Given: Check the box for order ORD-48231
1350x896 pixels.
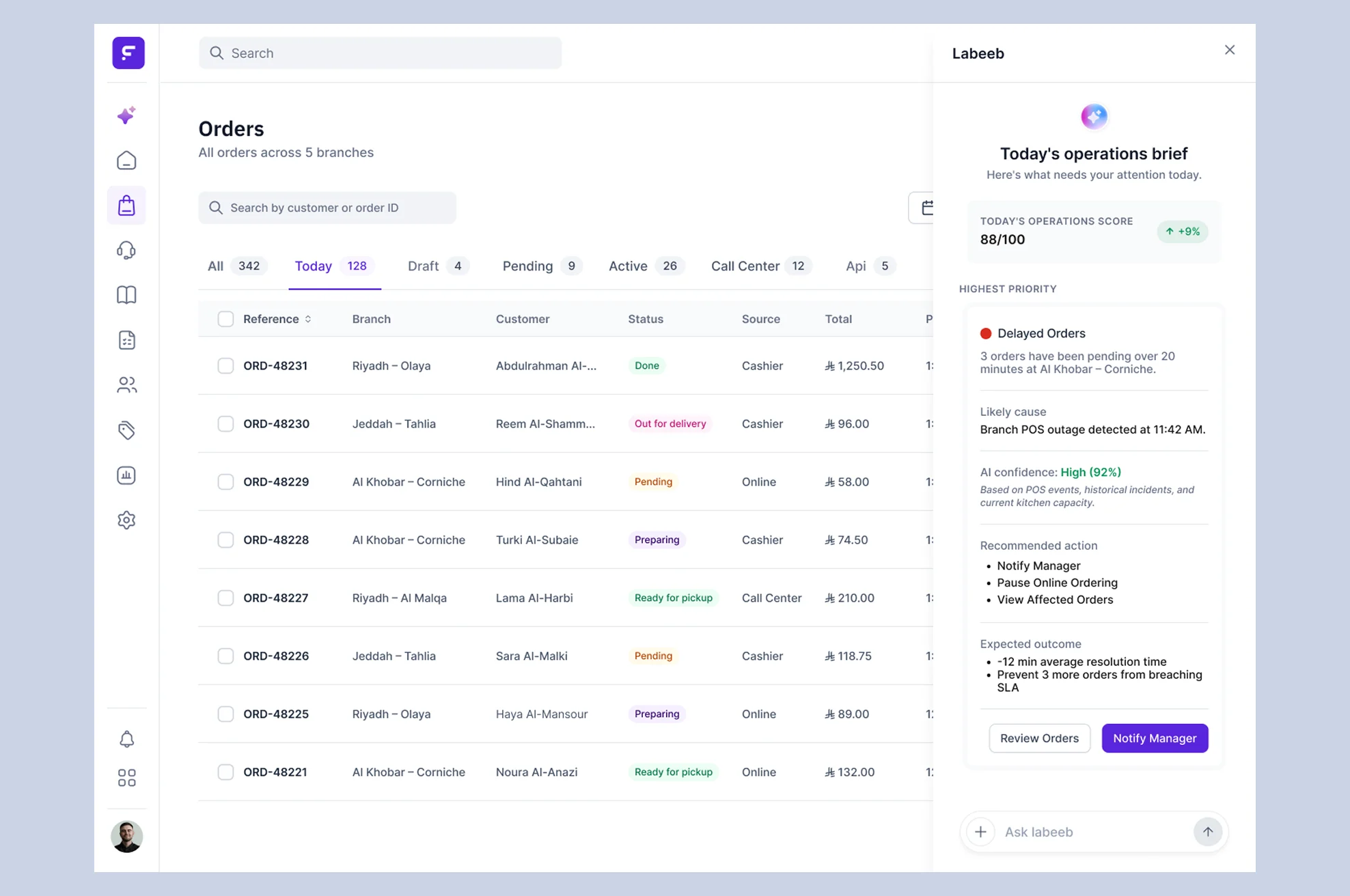Looking at the screenshot, I should tap(225, 365).
